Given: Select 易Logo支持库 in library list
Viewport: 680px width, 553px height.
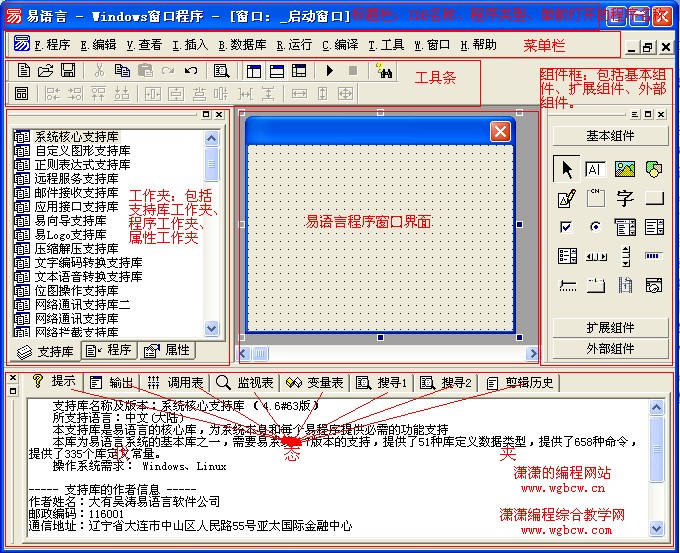Looking at the screenshot, I should 60,235.
